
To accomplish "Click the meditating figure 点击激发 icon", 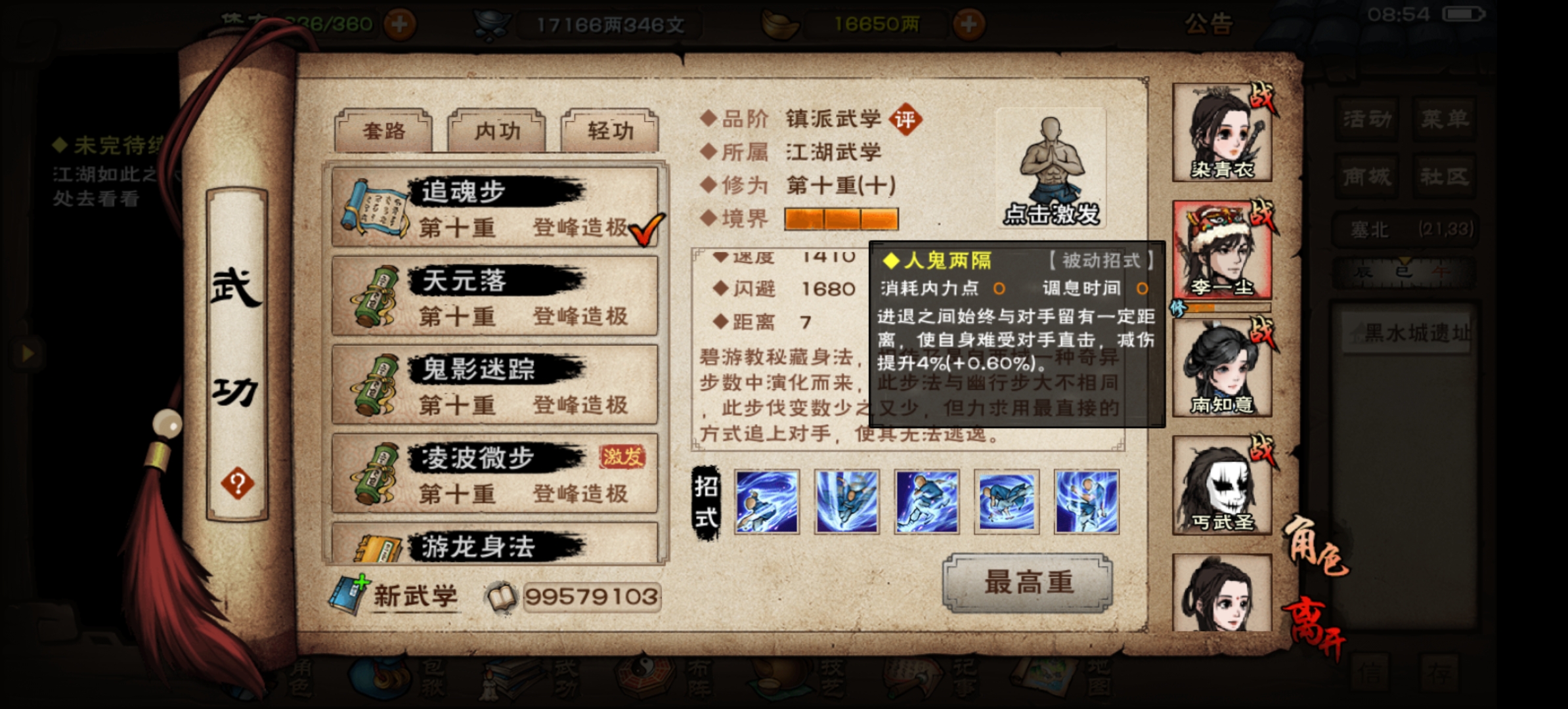I will click(1051, 169).
